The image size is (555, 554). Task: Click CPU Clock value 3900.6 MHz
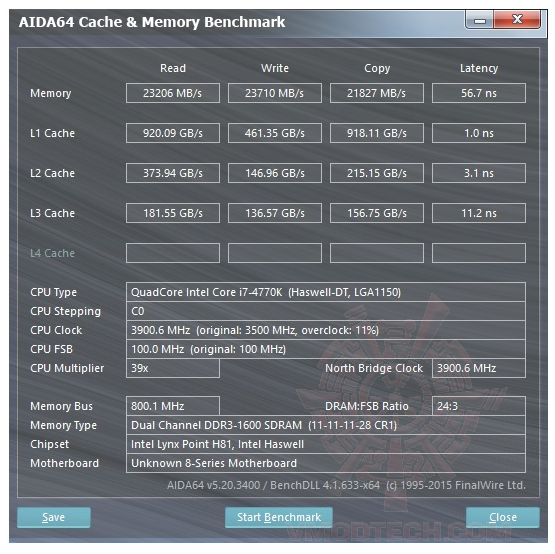click(326, 330)
